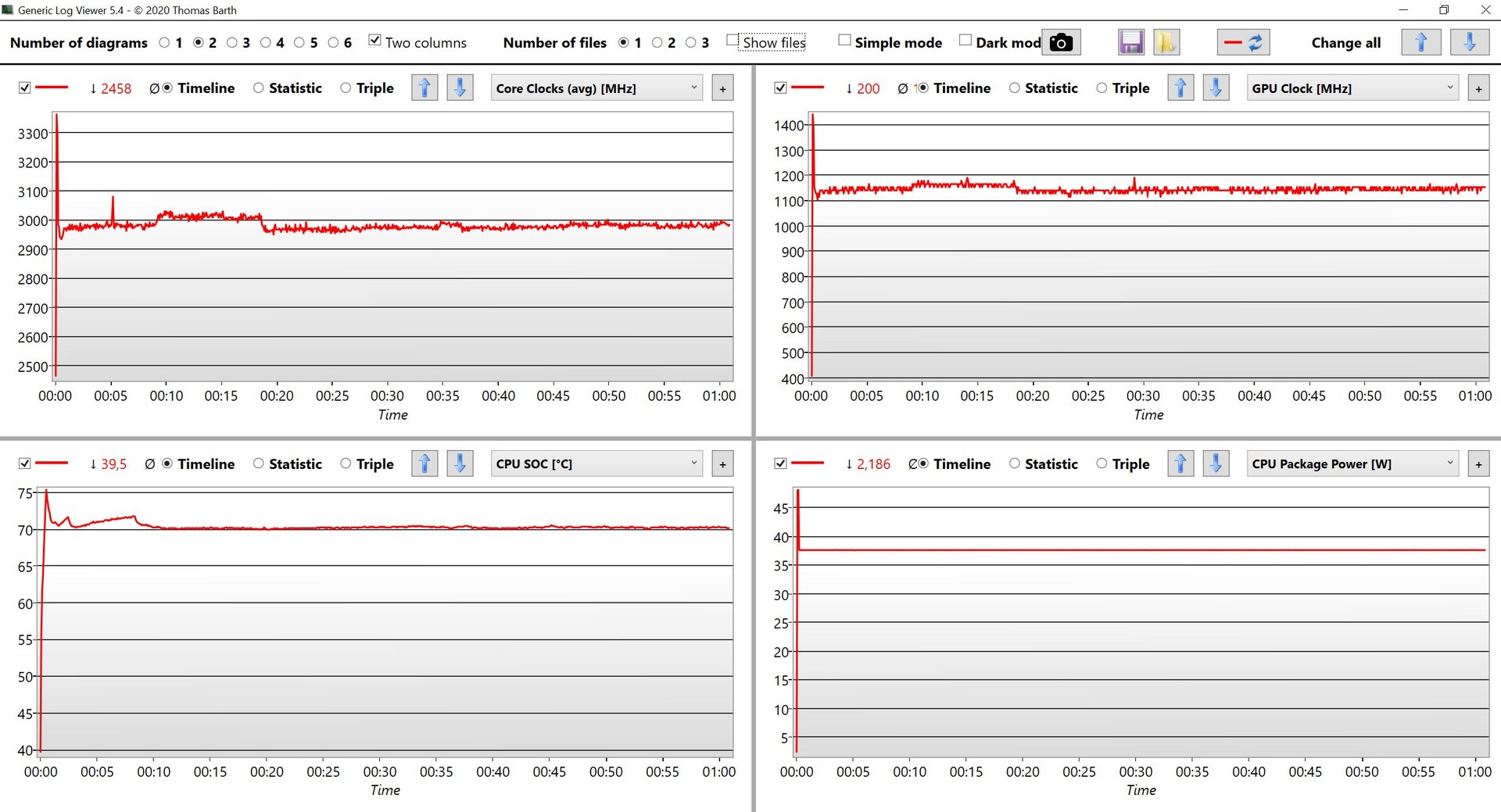Click the camera screenshot icon
The height and width of the screenshot is (812, 1501).
point(1061,42)
